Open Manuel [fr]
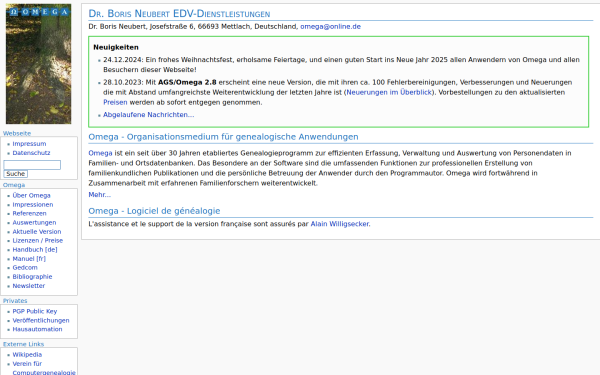 [x=29, y=259]
